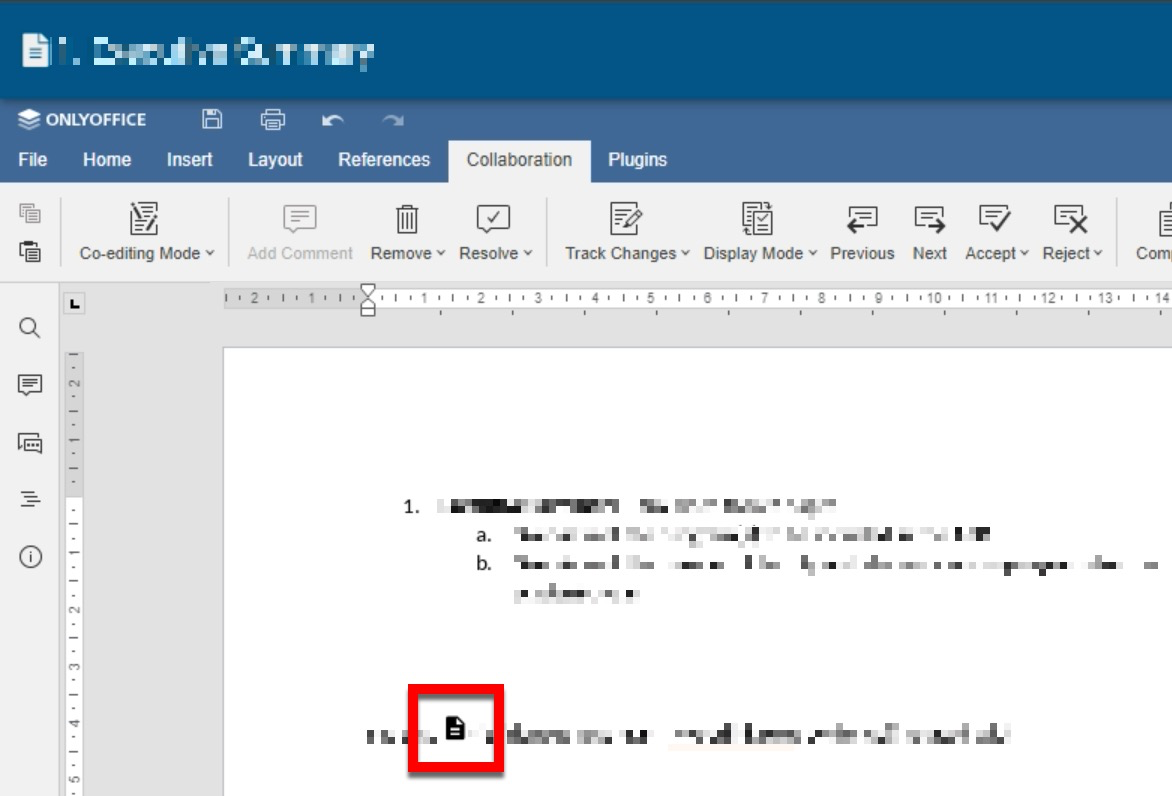Click the tab stop selector by the ruler
This screenshot has height=796, width=1172.
click(74, 303)
